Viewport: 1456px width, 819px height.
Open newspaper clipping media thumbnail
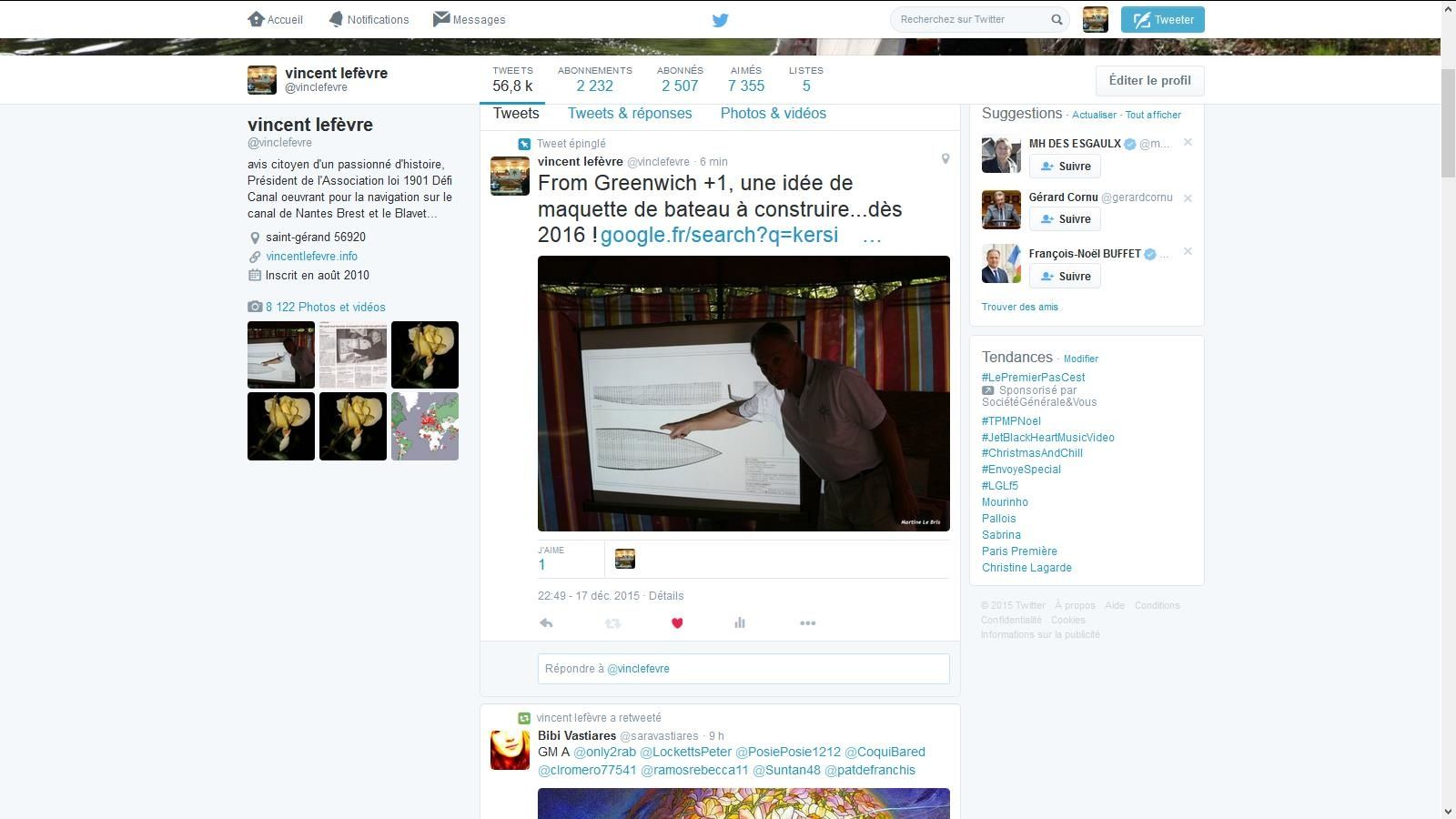click(353, 355)
